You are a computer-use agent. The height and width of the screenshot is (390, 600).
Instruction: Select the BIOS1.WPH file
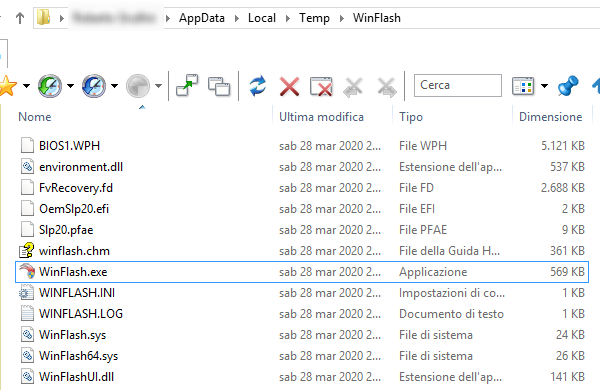point(302,145)
